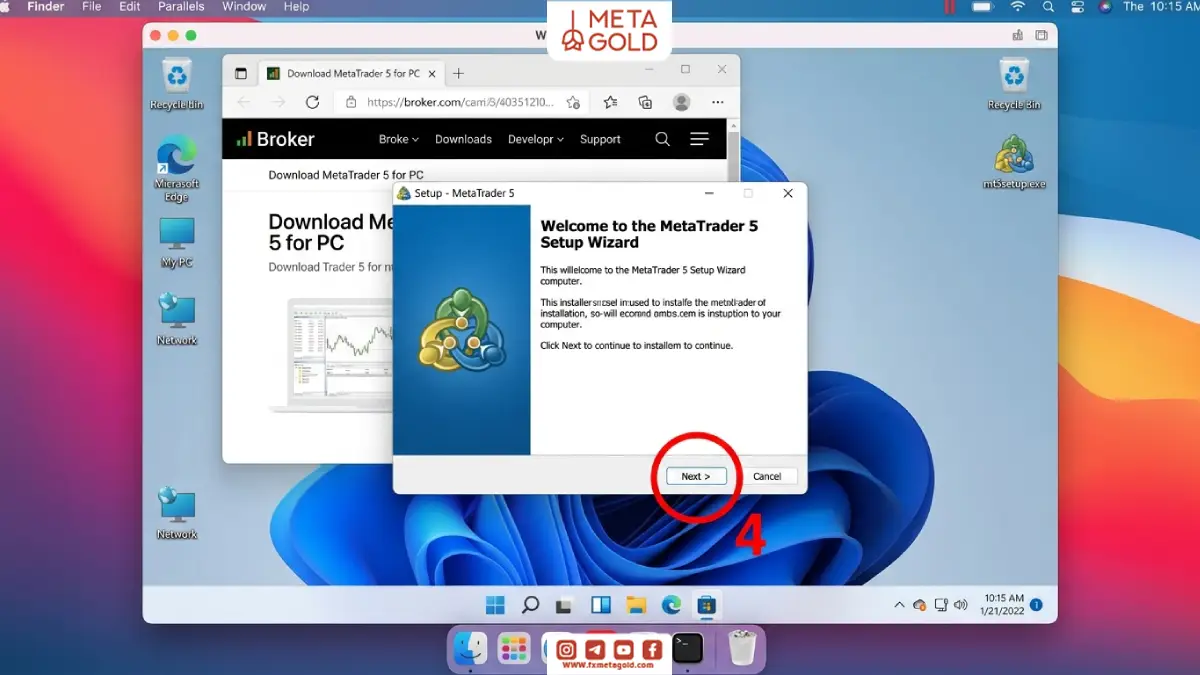The image size is (1200, 675).
Task: Expand the Developr dropdown menu
Action: [536, 139]
